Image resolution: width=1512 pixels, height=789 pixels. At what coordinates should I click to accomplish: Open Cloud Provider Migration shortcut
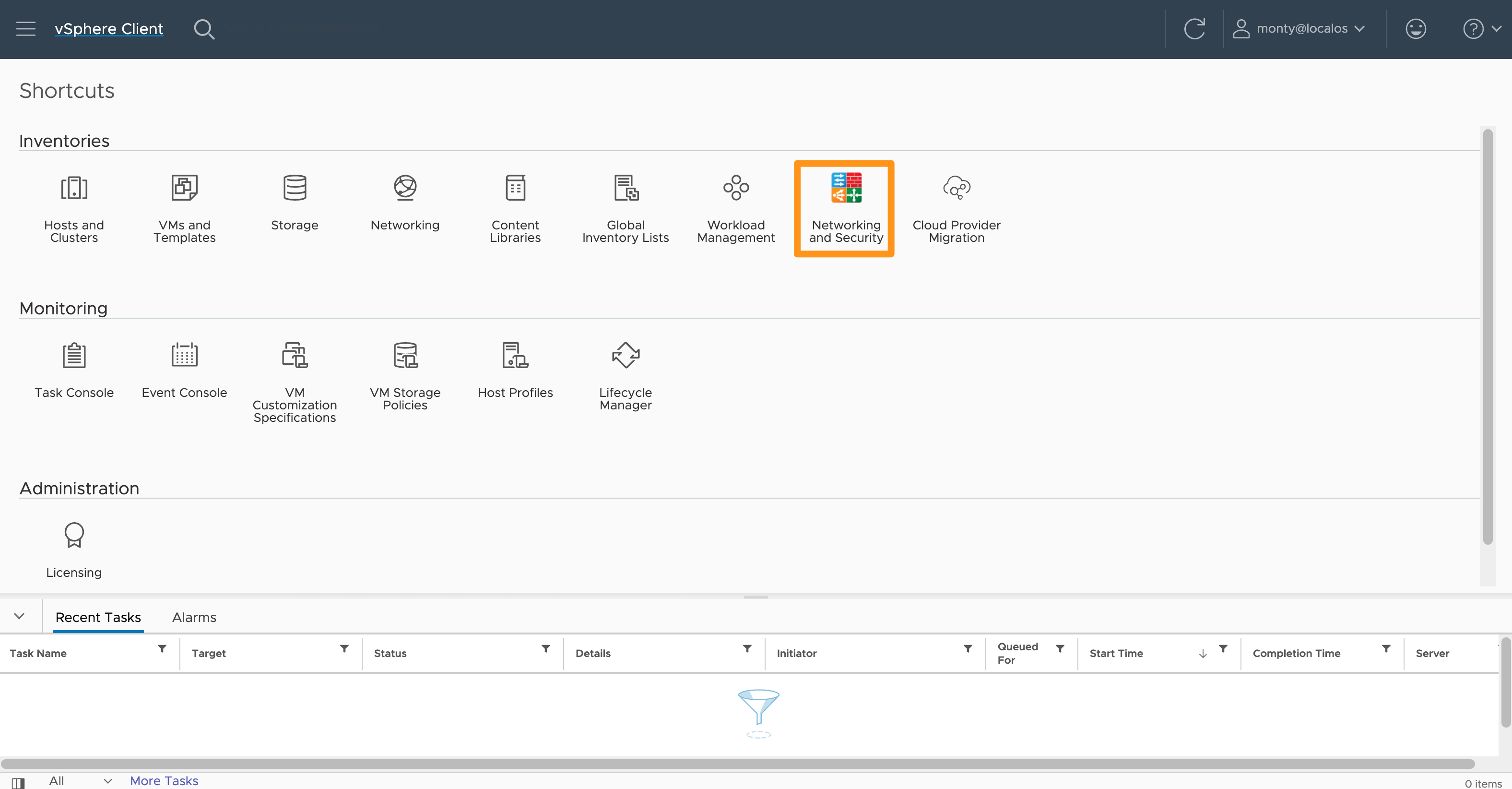click(957, 209)
